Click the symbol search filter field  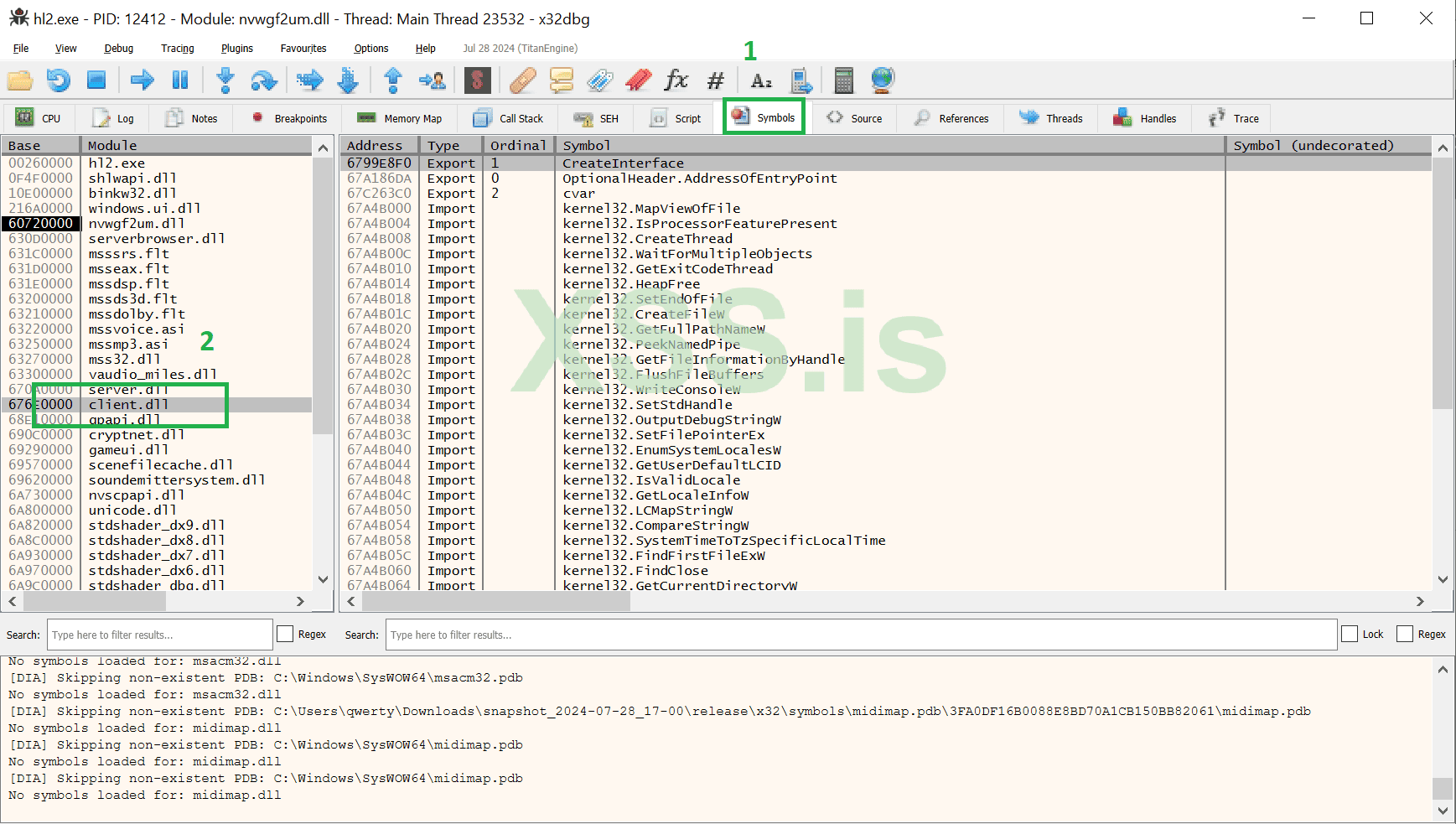pos(860,635)
